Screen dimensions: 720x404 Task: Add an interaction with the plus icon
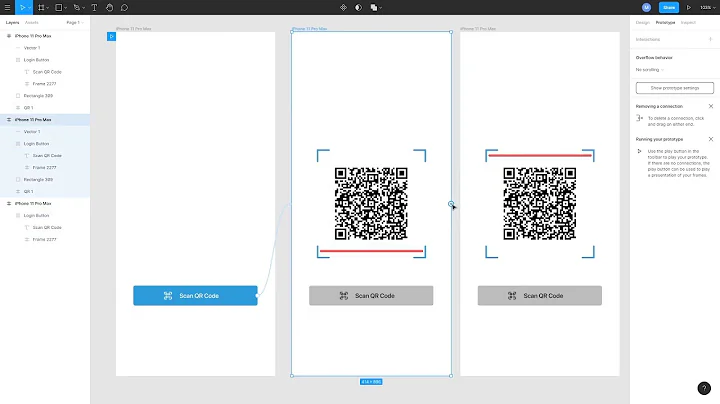710,39
